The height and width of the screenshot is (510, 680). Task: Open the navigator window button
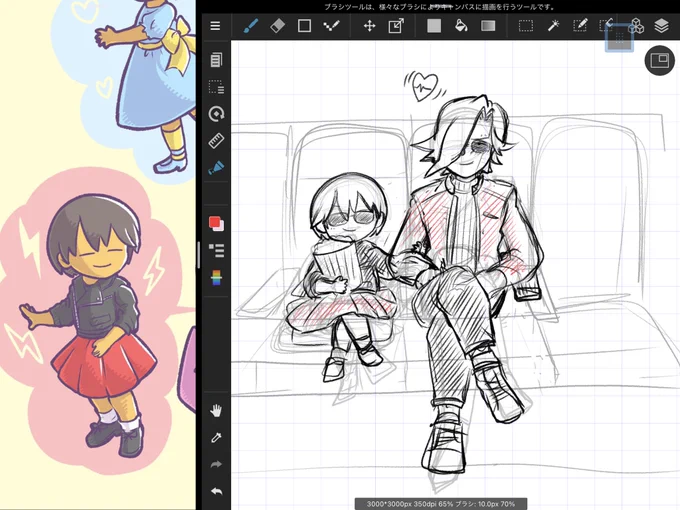point(660,60)
